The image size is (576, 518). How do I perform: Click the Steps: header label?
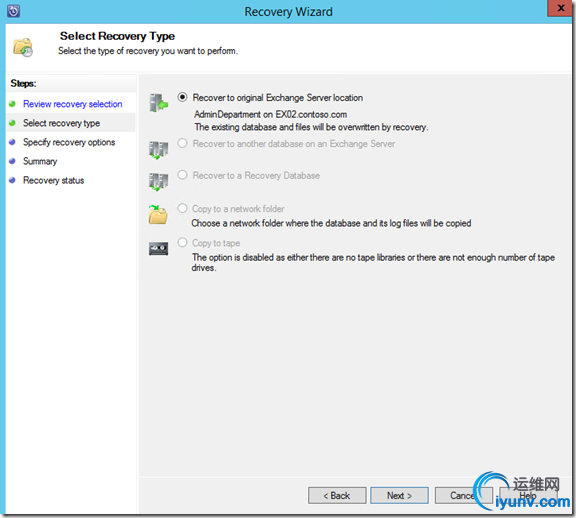(x=23, y=83)
